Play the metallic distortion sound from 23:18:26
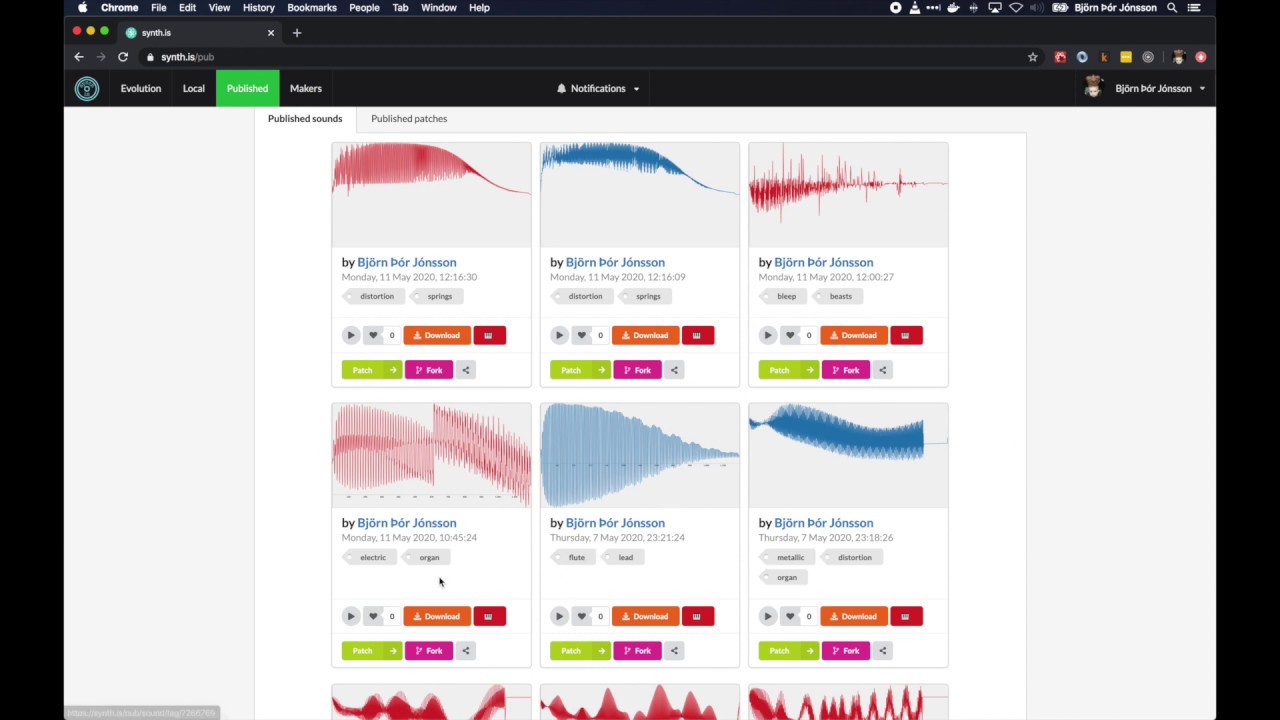 [x=768, y=616]
